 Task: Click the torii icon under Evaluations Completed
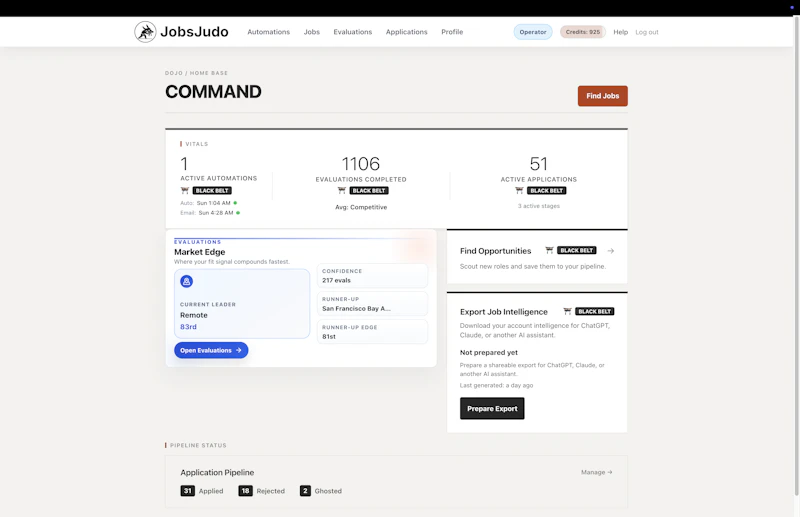pyautogui.click(x=342, y=190)
